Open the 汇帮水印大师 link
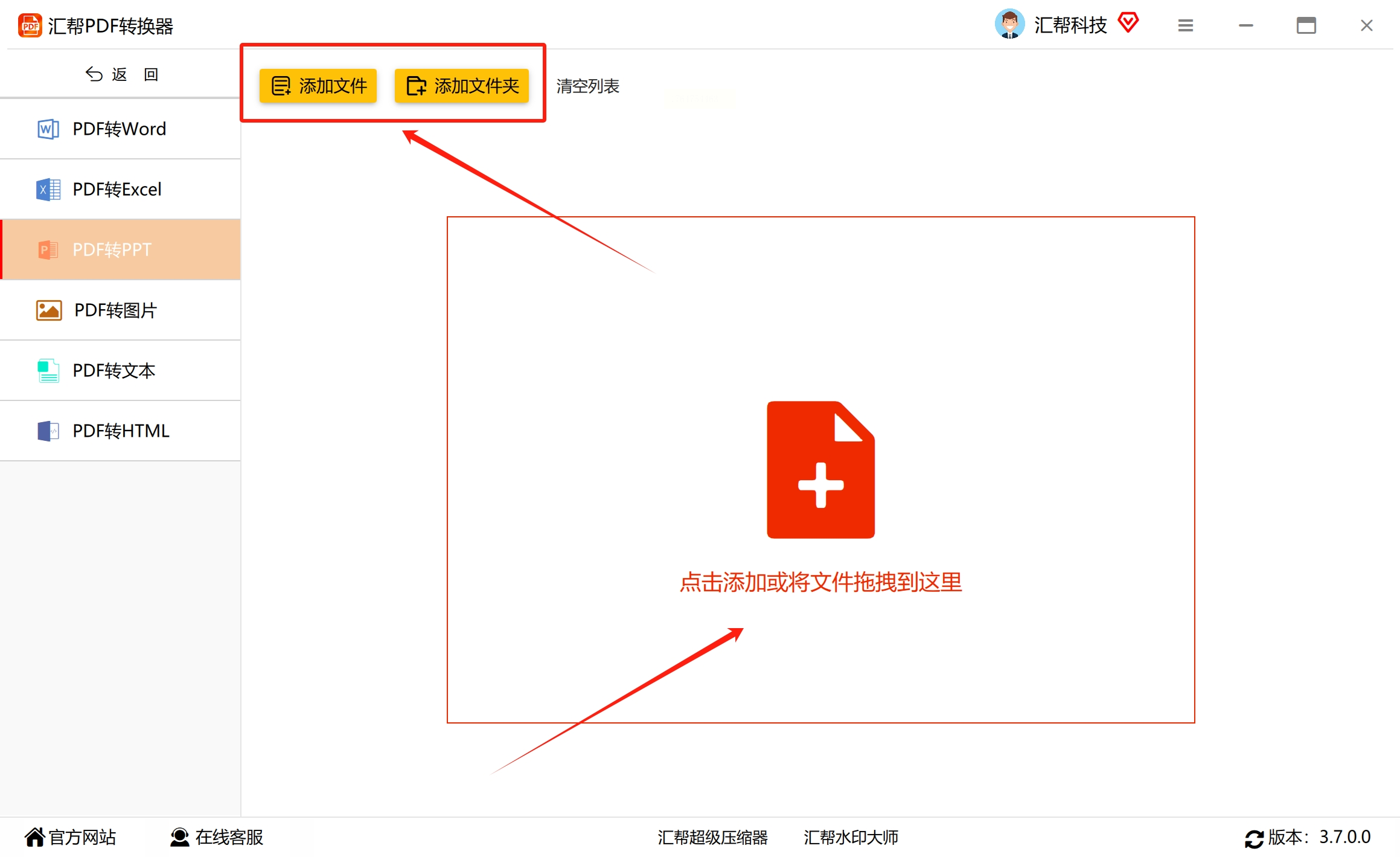The image size is (1400, 857). point(851,837)
